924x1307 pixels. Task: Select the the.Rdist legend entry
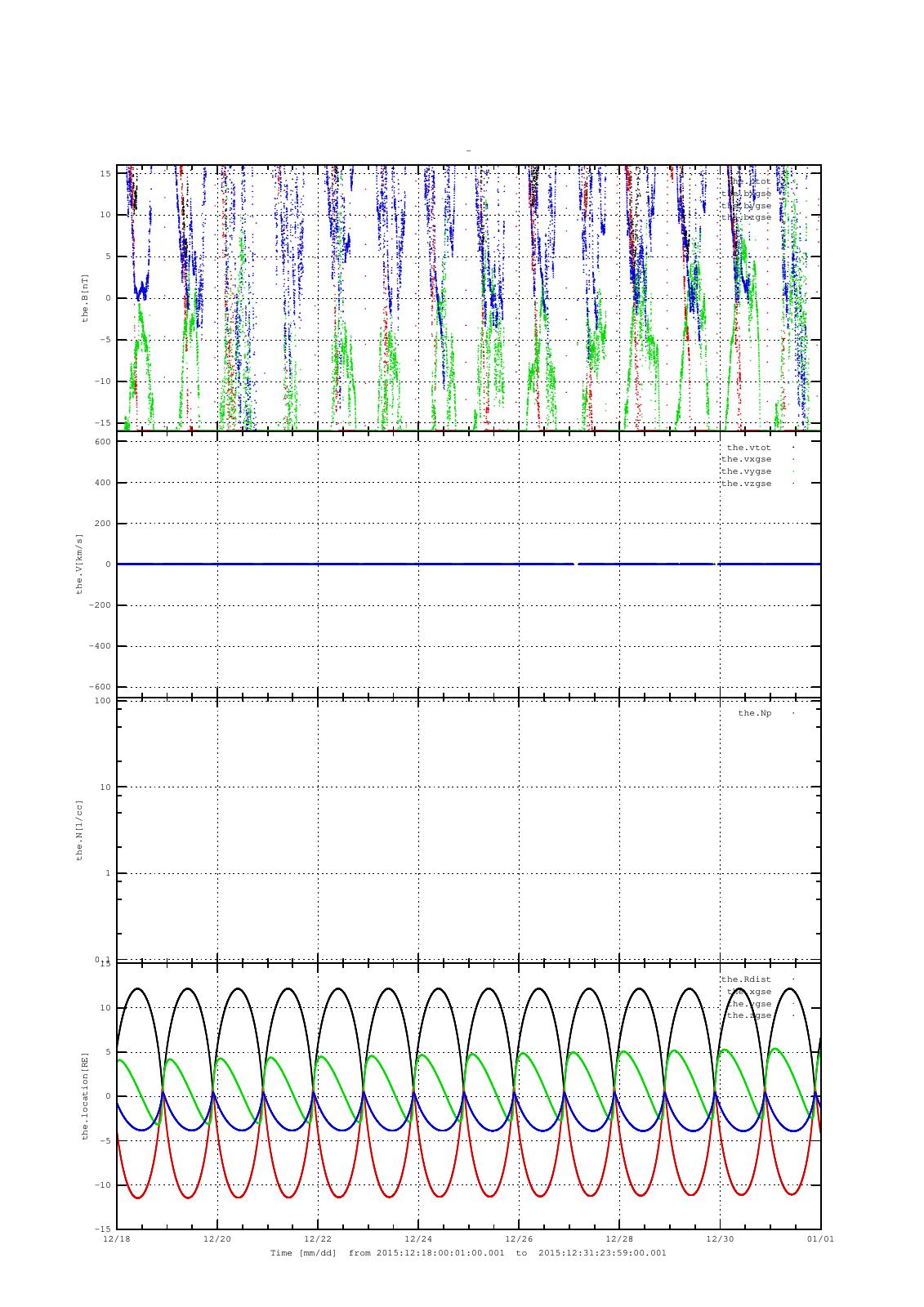tap(746, 979)
